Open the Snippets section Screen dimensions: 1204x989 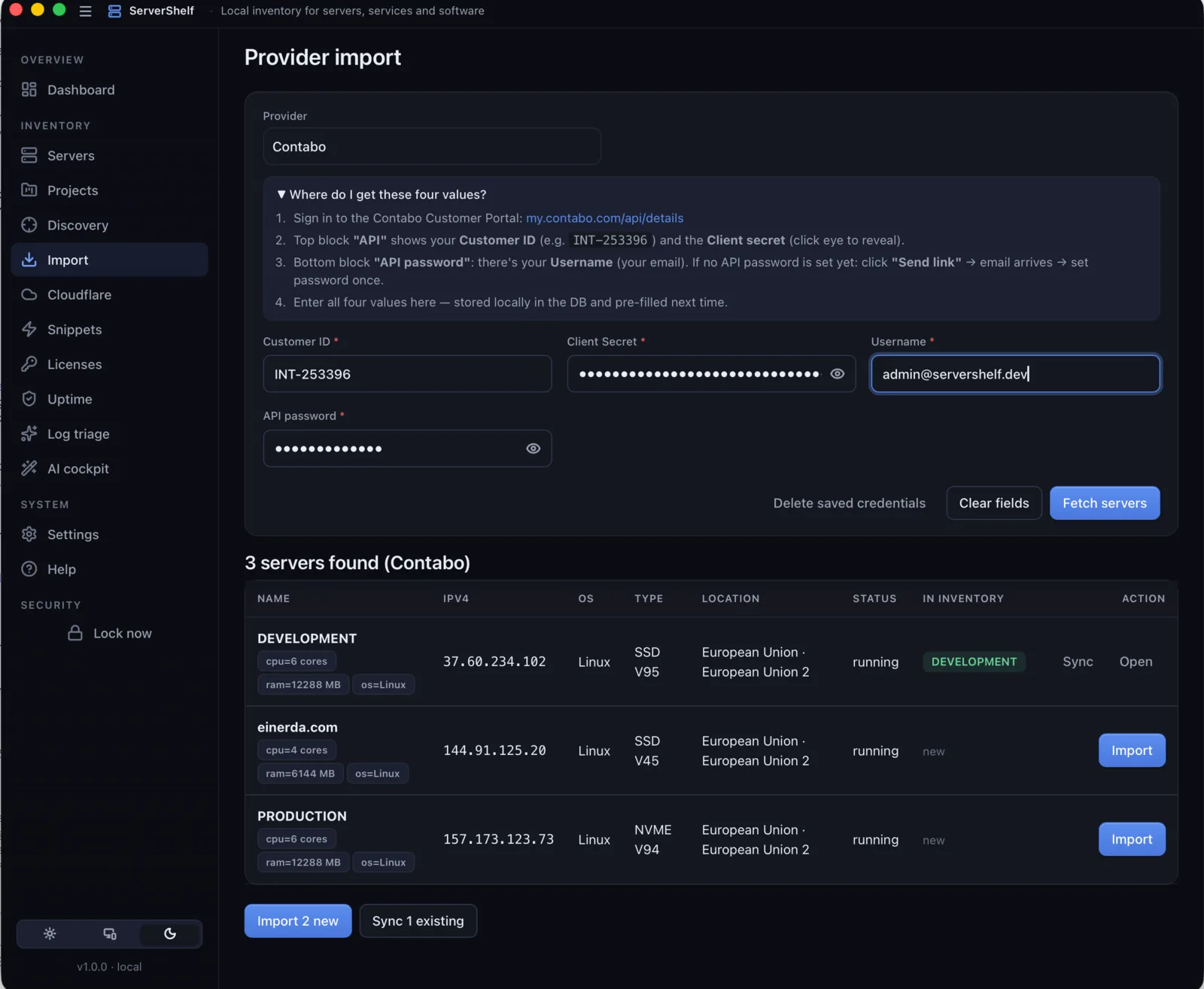(x=109, y=330)
